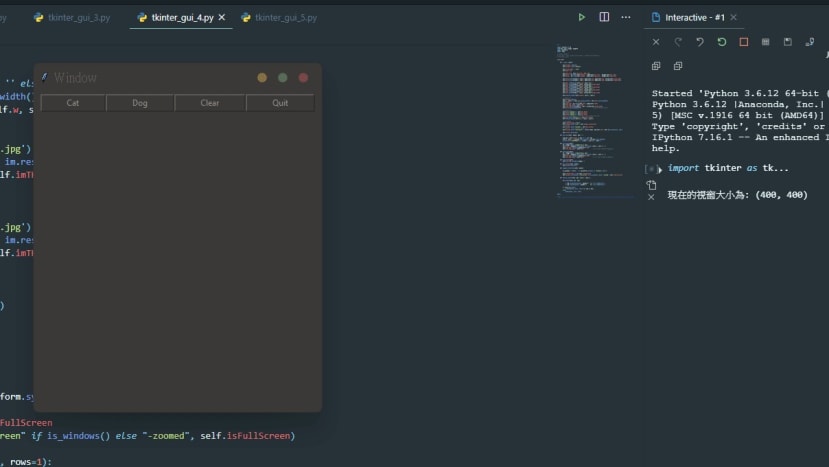Screen dimensions: 829x467
Task: Click the Redo icon in Interactive toolbar
Action: pos(678,42)
